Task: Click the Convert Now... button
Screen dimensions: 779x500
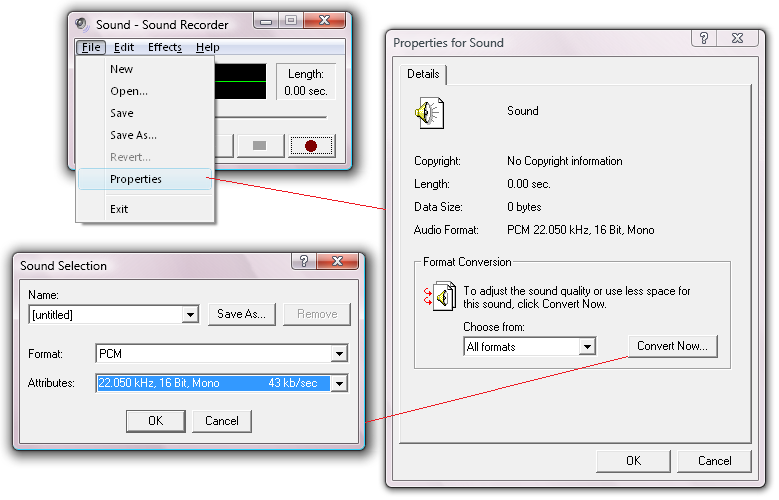Action: point(672,346)
